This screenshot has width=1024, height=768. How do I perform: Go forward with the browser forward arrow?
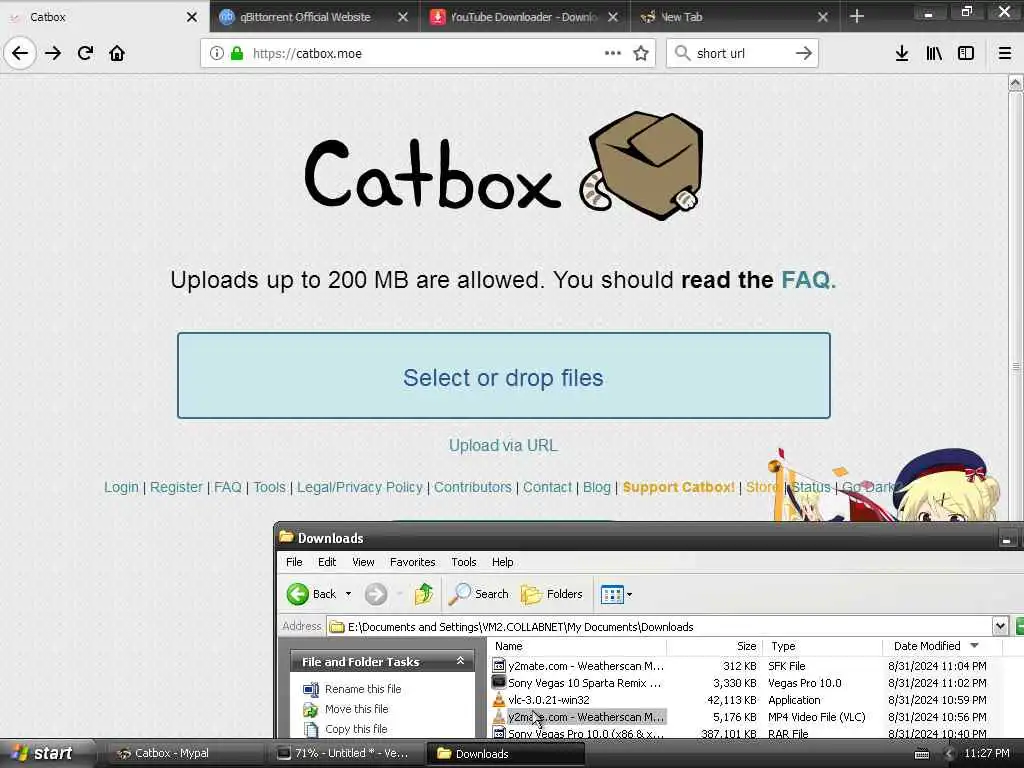click(53, 53)
